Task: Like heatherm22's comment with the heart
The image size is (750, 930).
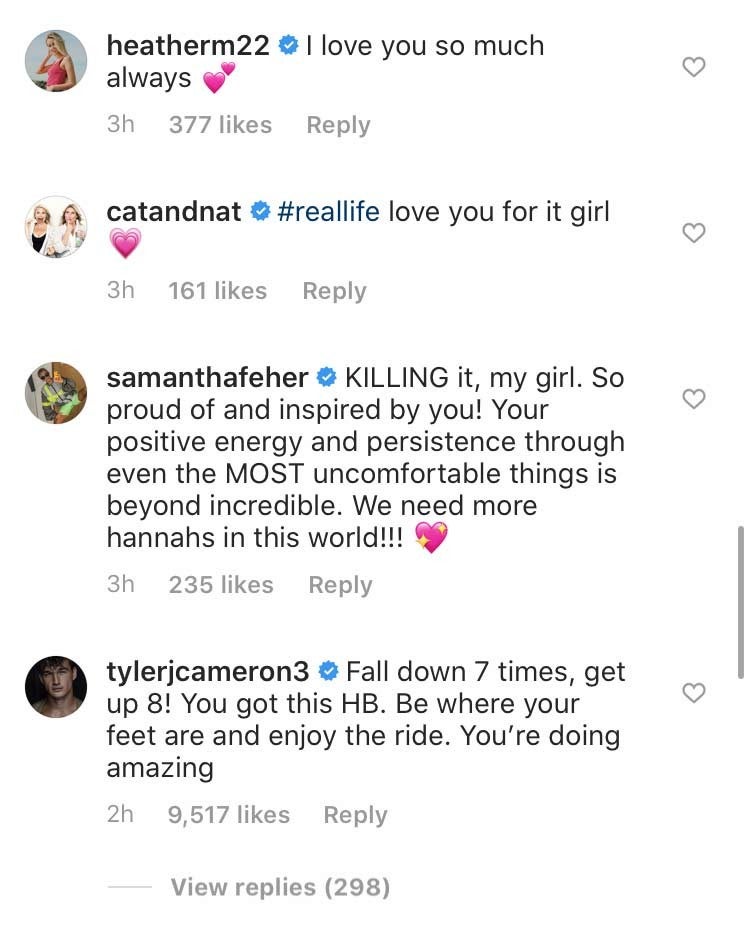Action: [x=693, y=67]
